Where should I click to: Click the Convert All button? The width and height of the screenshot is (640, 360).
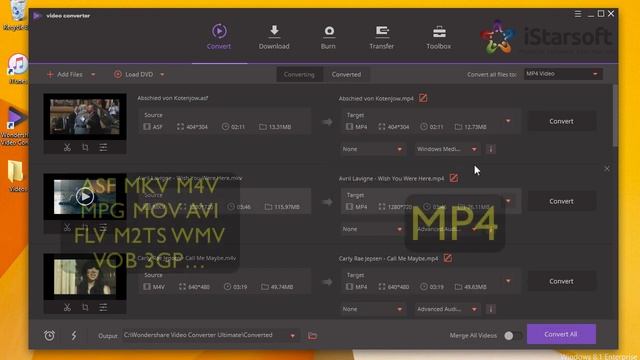[x=561, y=334]
